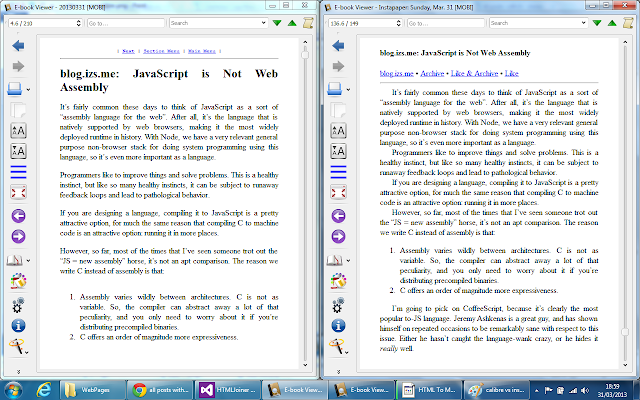This screenshot has width=640, height=400.
Task: Click the volume speaker icon in the system tray
Action: [584, 390]
